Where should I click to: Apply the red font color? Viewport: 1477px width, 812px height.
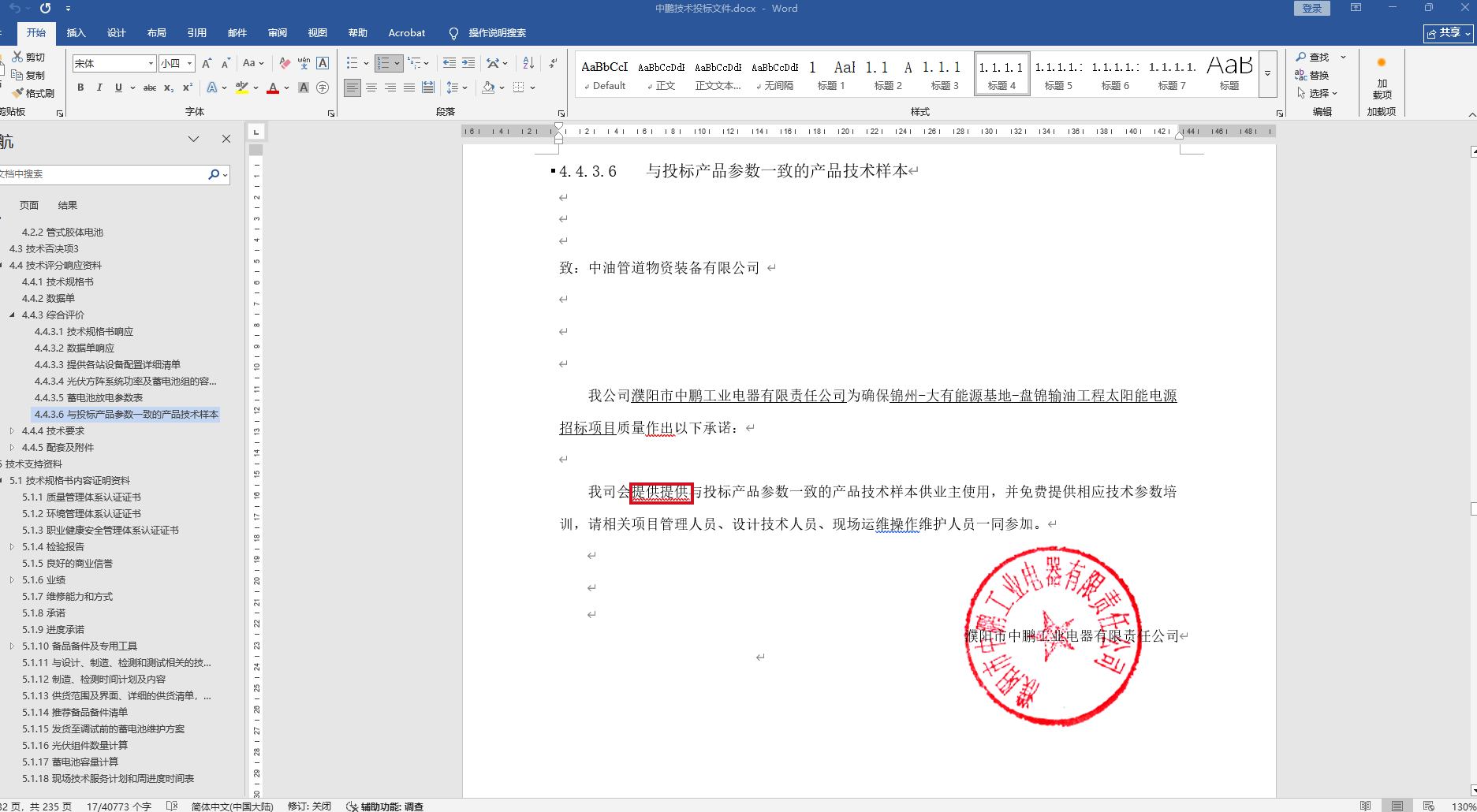point(273,88)
